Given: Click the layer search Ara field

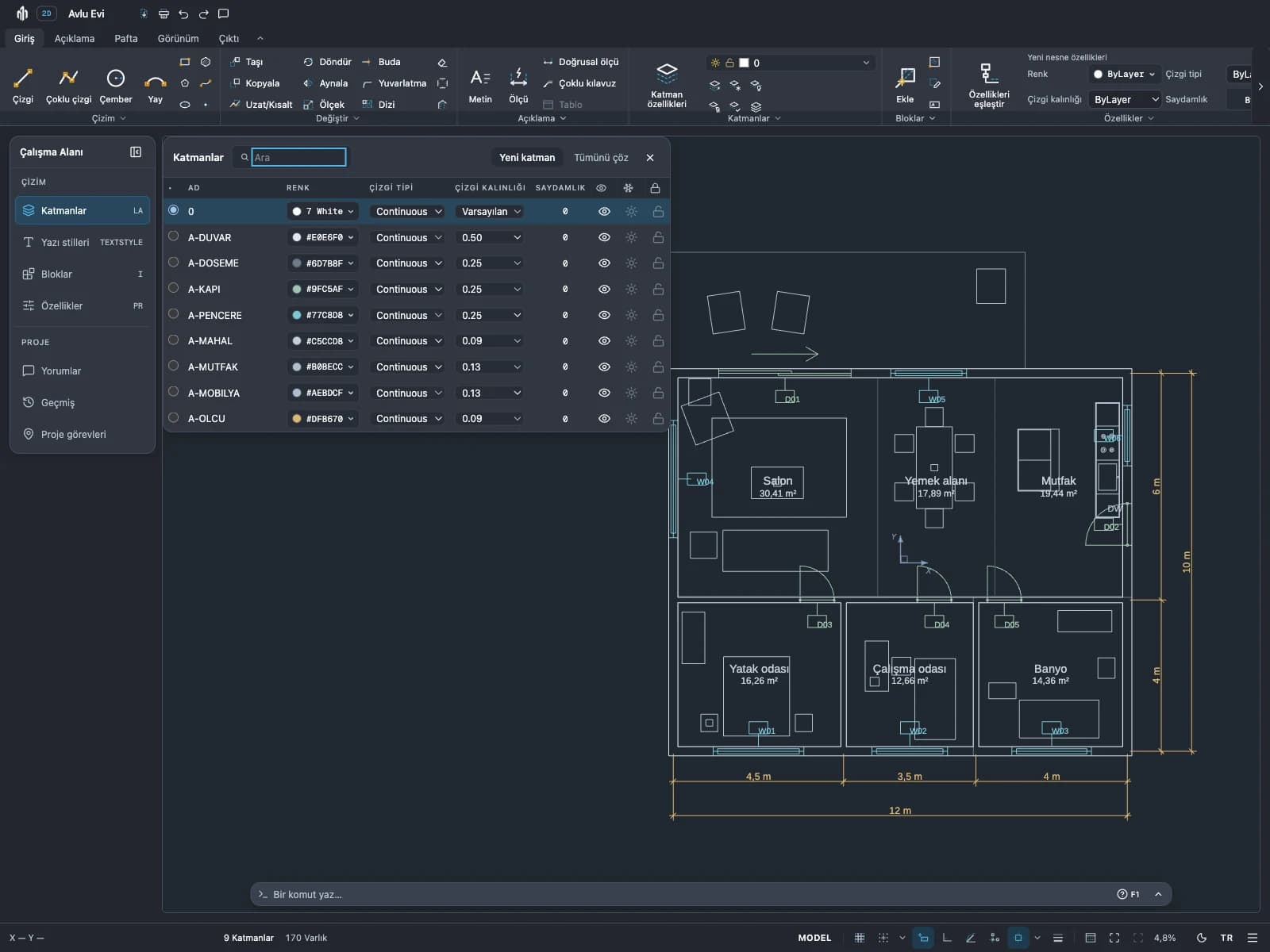Looking at the screenshot, I should 298,157.
